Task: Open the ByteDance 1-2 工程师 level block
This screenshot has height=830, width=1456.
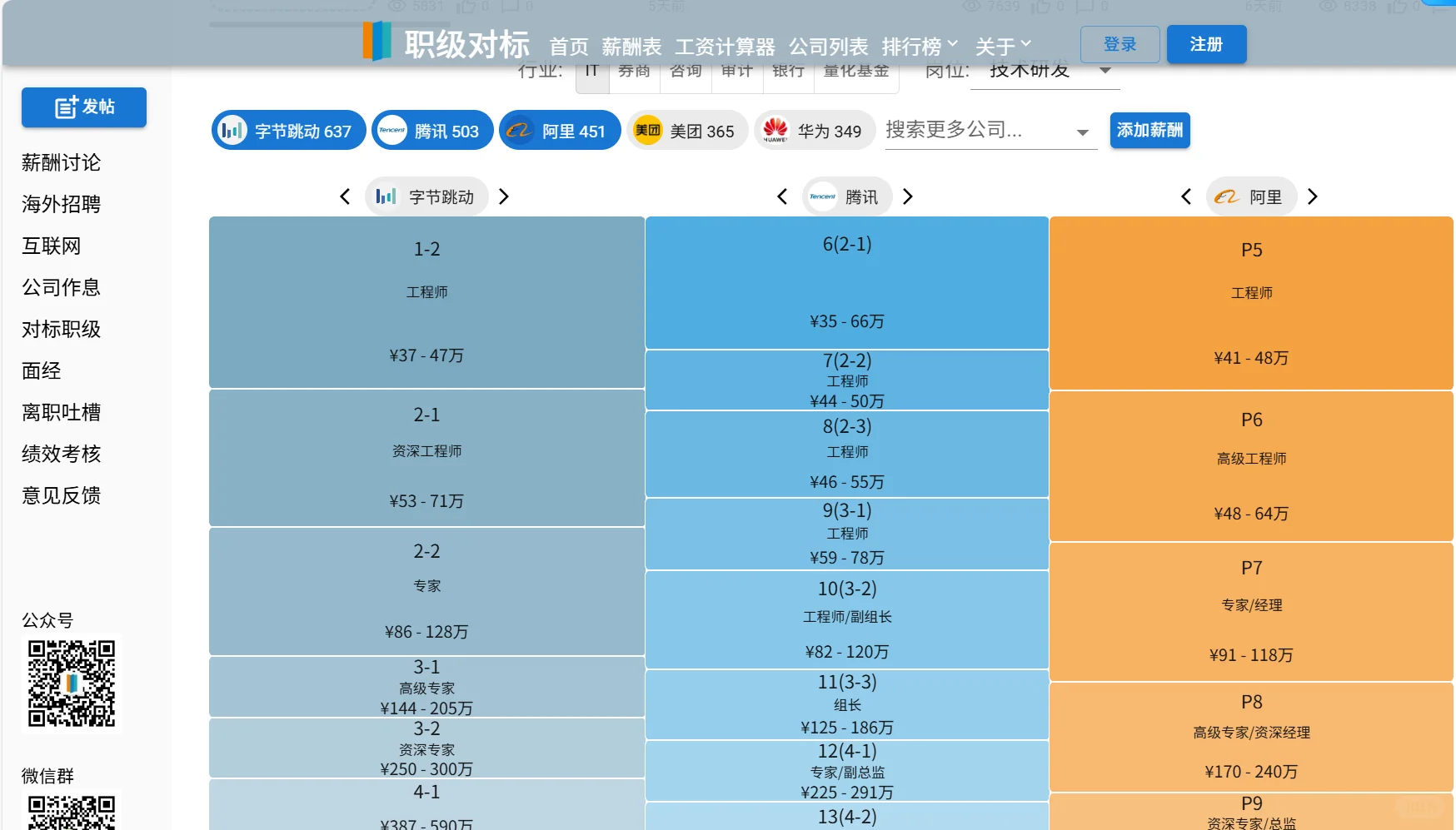Action: click(426, 302)
